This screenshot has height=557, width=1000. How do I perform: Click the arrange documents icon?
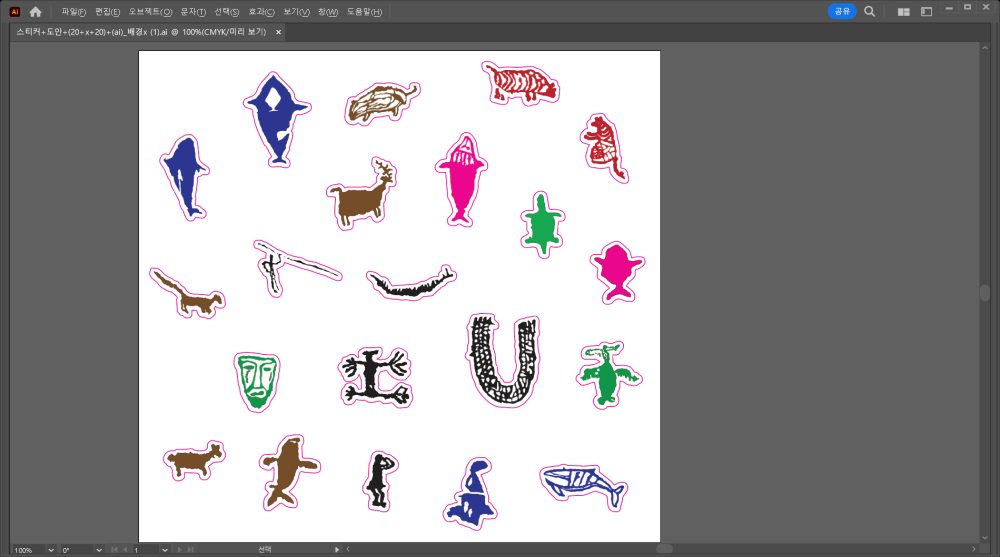click(903, 12)
